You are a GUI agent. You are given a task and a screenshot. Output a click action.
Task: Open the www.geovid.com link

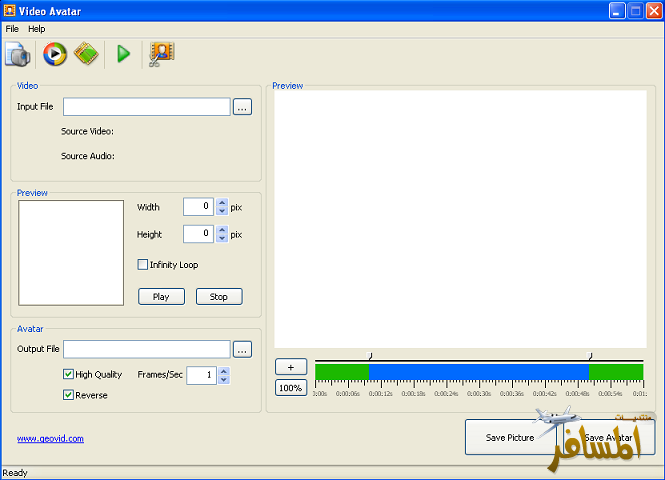(50, 439)
